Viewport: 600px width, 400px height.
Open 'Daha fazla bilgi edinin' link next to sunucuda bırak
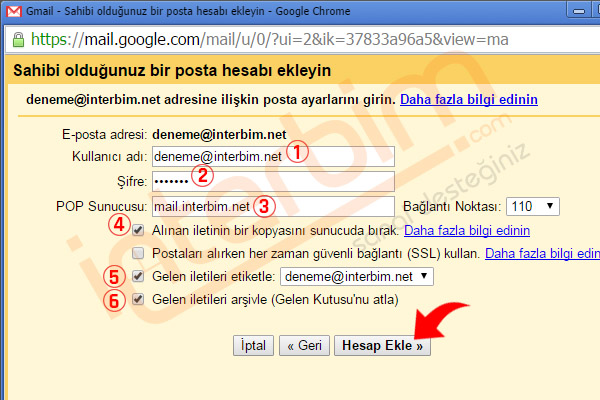pyautogui.click(x=467, y=230)
